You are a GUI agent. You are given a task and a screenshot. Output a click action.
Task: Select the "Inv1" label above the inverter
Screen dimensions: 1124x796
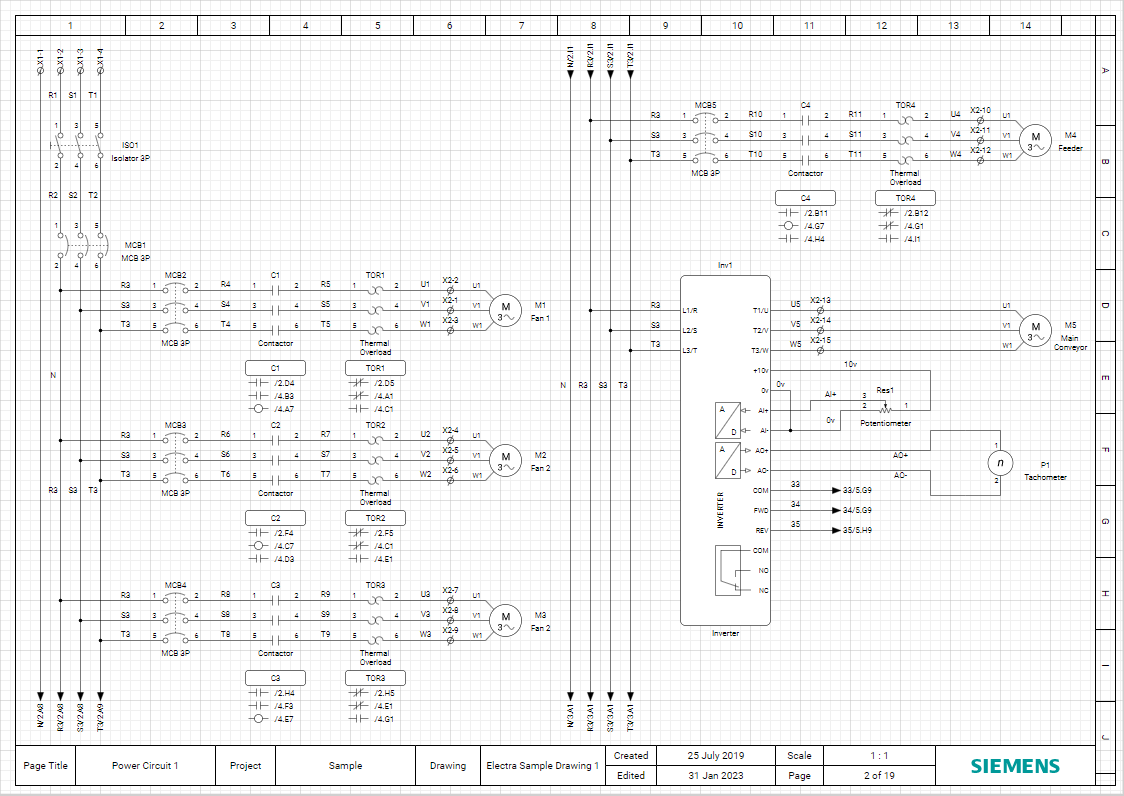[725, 265]
